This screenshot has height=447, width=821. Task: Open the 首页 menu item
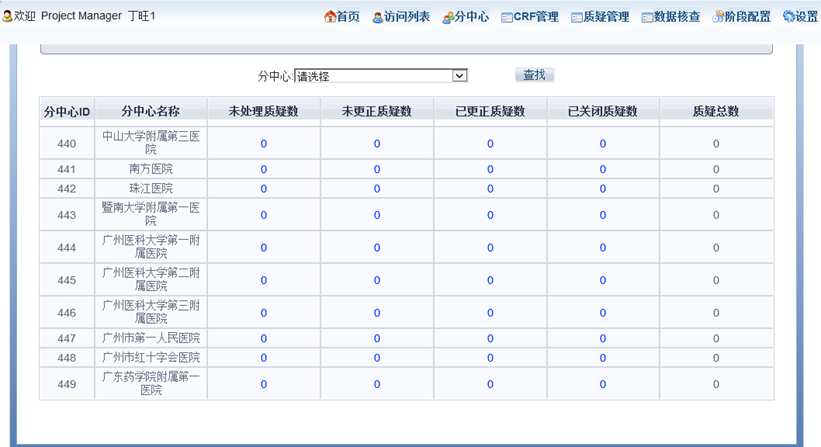348,17
